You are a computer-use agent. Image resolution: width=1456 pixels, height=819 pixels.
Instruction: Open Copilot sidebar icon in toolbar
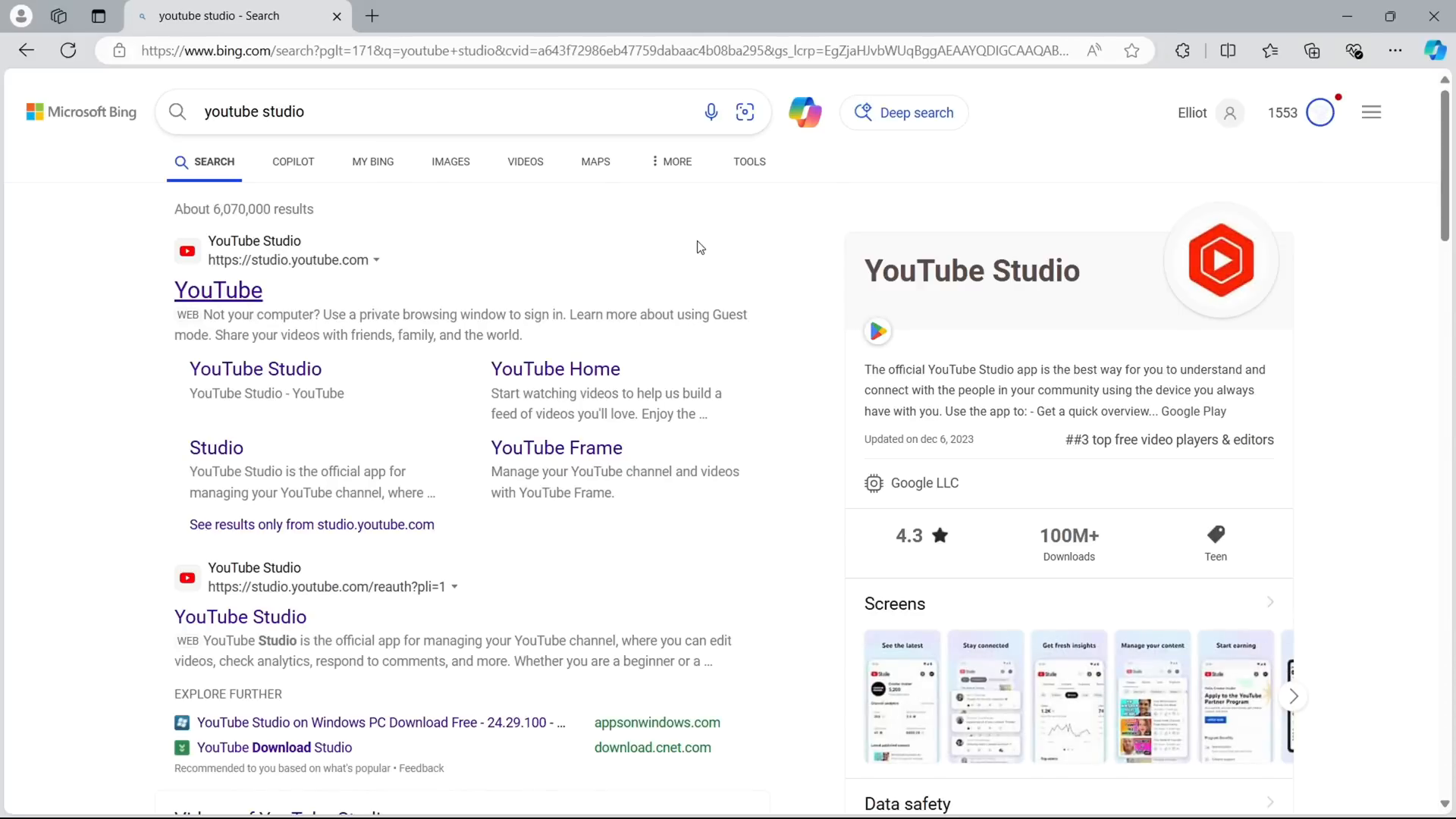click(x=1435, y=51)
